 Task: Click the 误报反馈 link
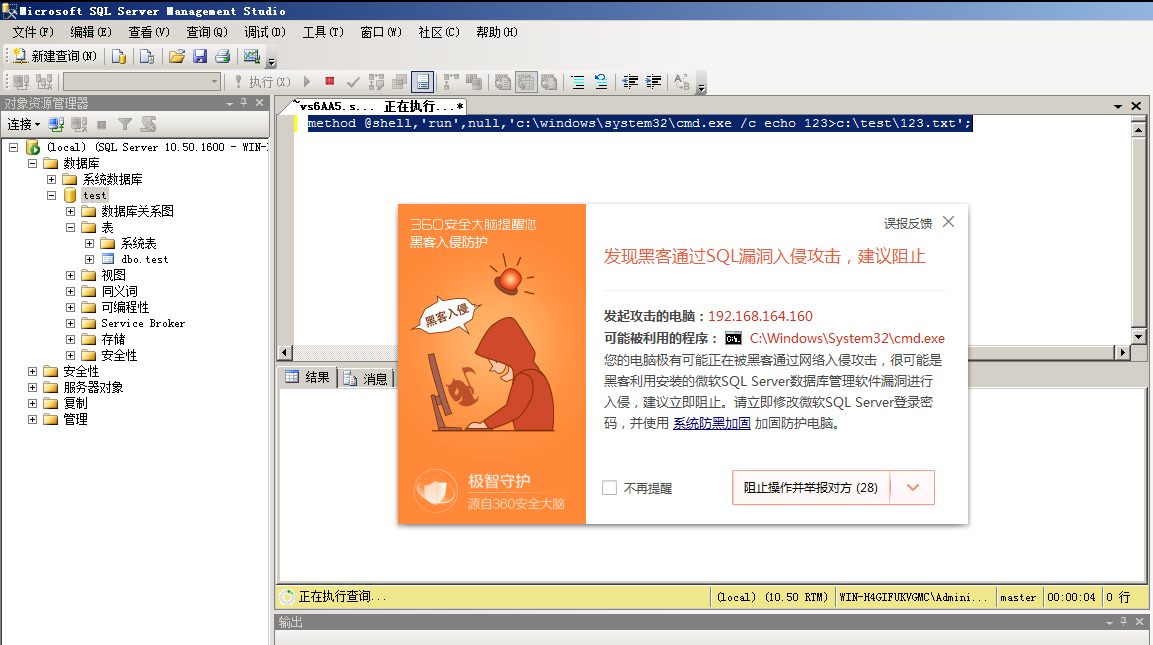pos(907,224)
